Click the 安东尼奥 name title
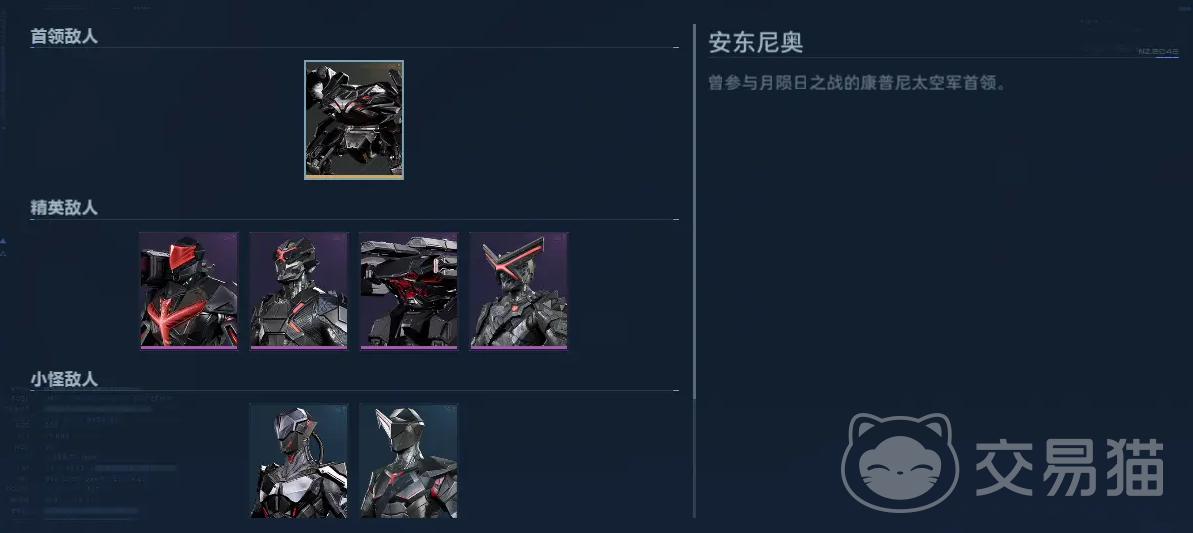1193x533 pixels. 756,42
